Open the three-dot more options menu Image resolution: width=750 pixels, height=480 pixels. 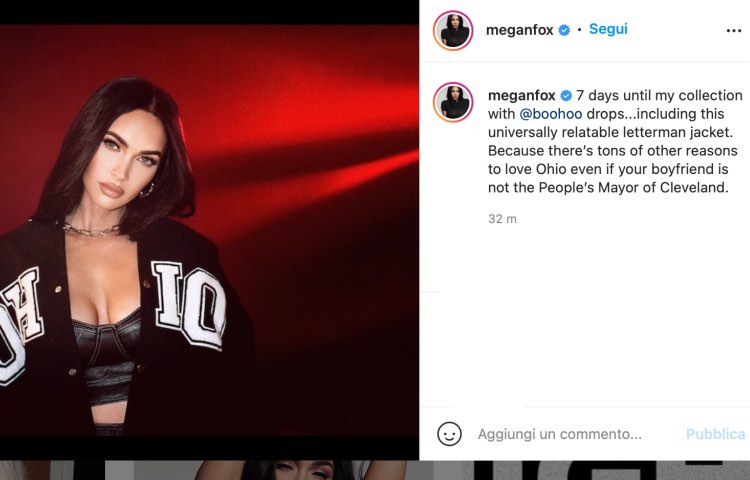click(734, 31)
